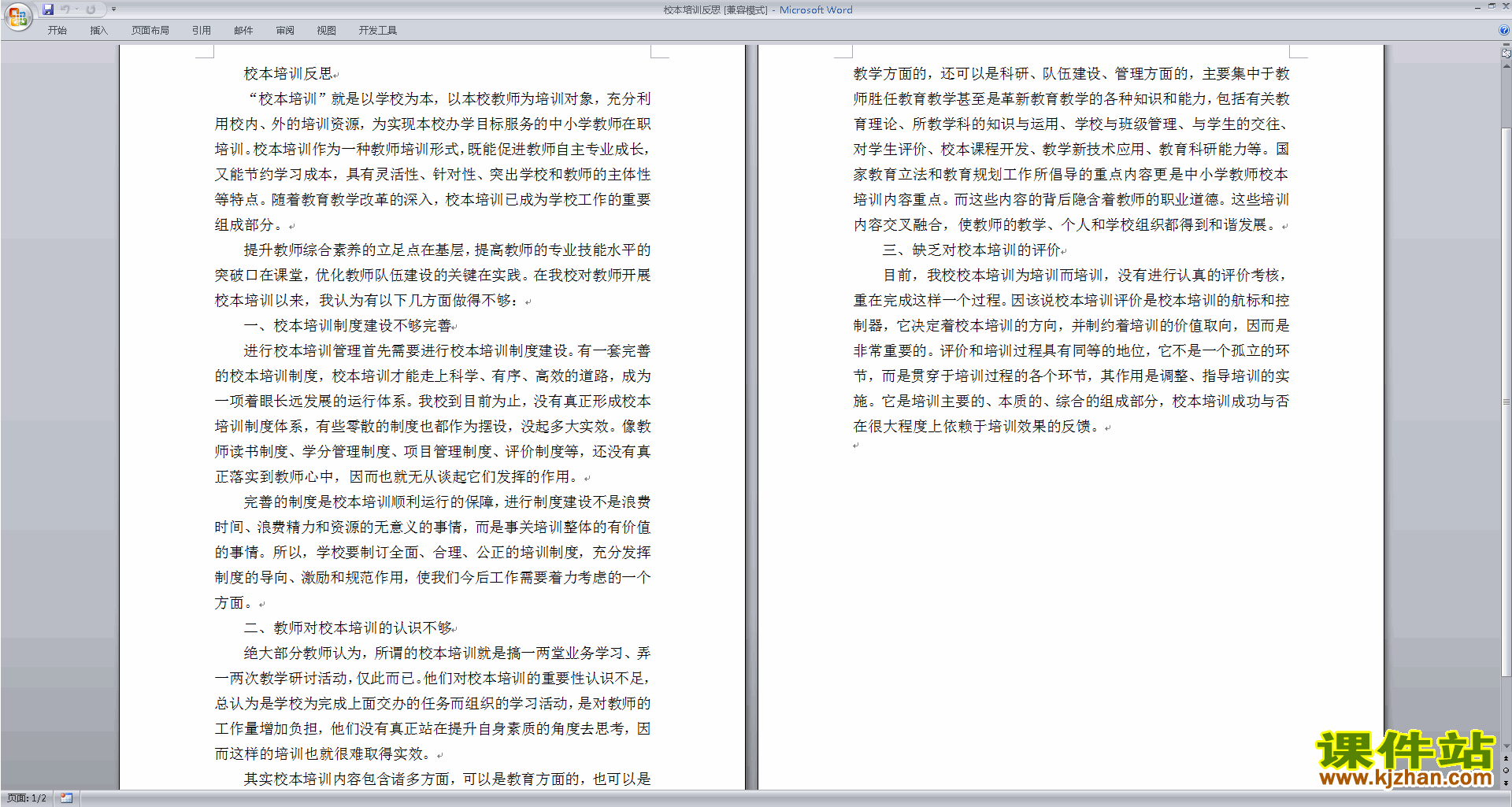Open the undo history dropdown arrow
Image resolution: width=1512 pixels, height=807 pixels.
pyautogui.click(x=76, y=9)
